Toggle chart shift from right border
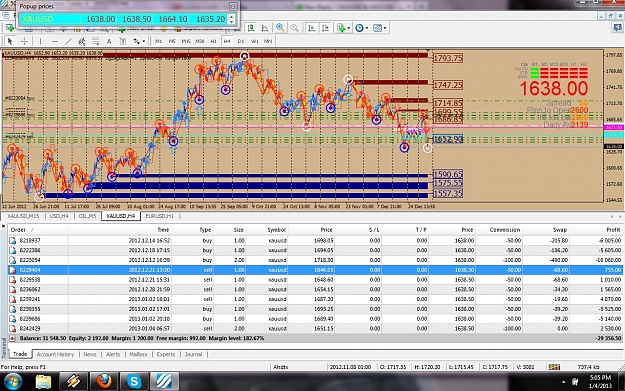Image resolution: width=625 pixels, height=391 pixels. pos(326,28)
